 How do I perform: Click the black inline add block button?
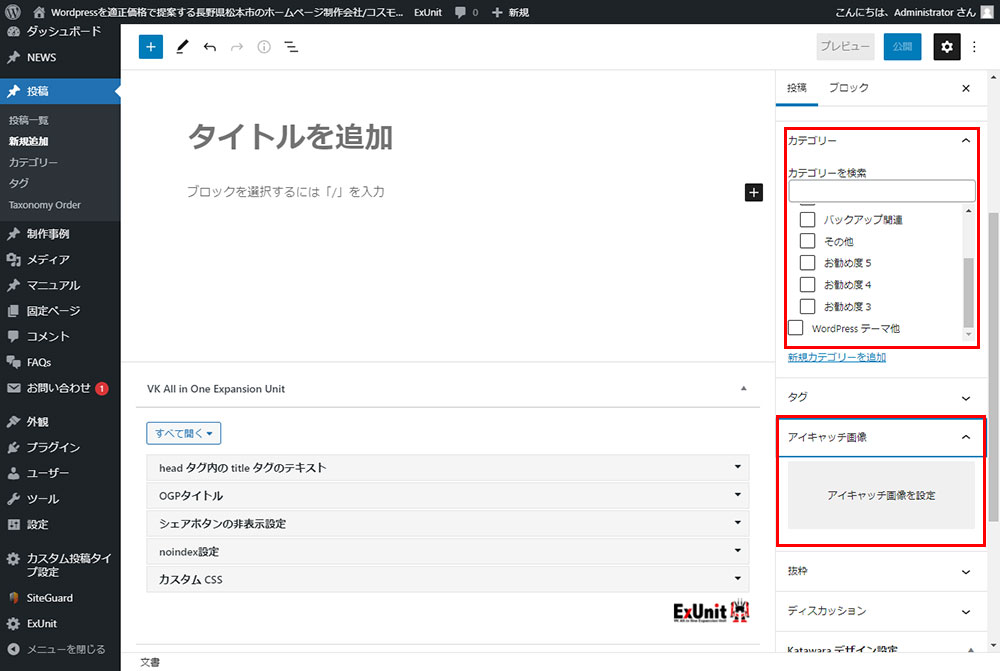tap(754, 192)
